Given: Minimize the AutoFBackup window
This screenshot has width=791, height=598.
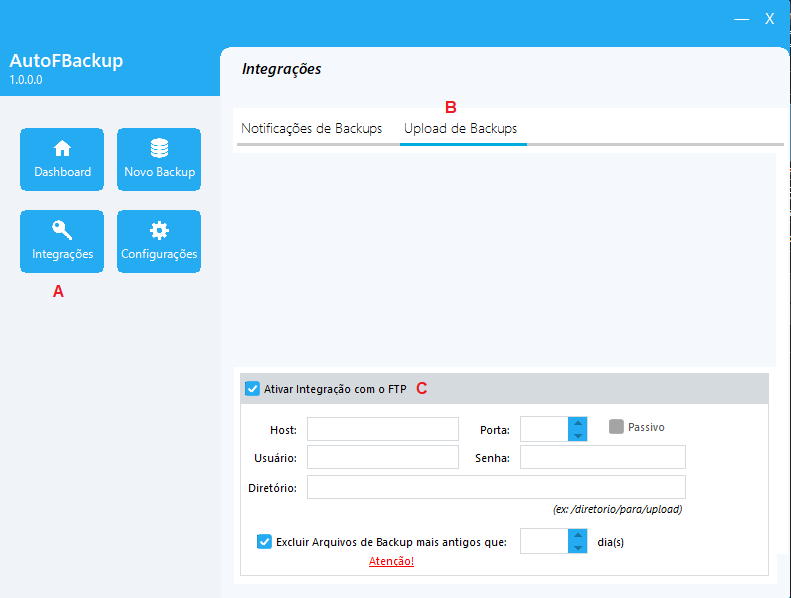Looking at the screenshot, I should [x=742, y=19].
